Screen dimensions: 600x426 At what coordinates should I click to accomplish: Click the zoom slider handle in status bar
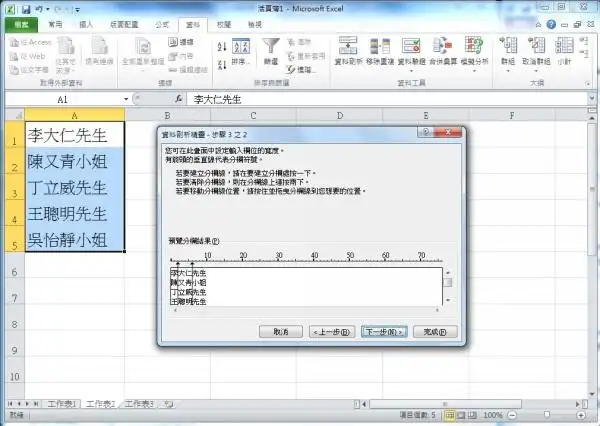point(547,415)
